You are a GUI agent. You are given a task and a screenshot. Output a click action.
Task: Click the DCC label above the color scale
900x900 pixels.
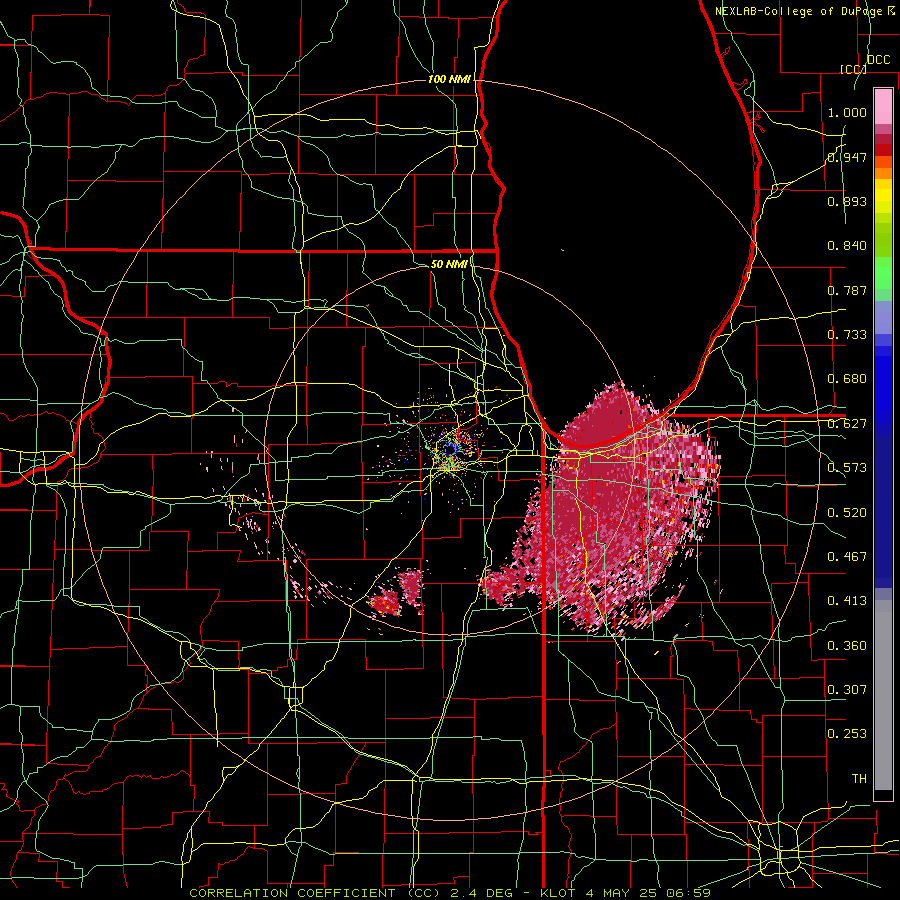click(878, 60)
